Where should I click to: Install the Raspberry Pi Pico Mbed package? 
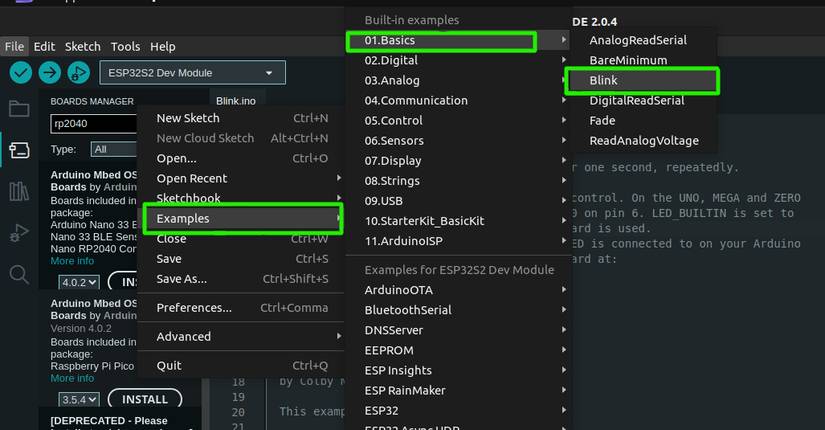pyautogui.click(x=145, y=399)
